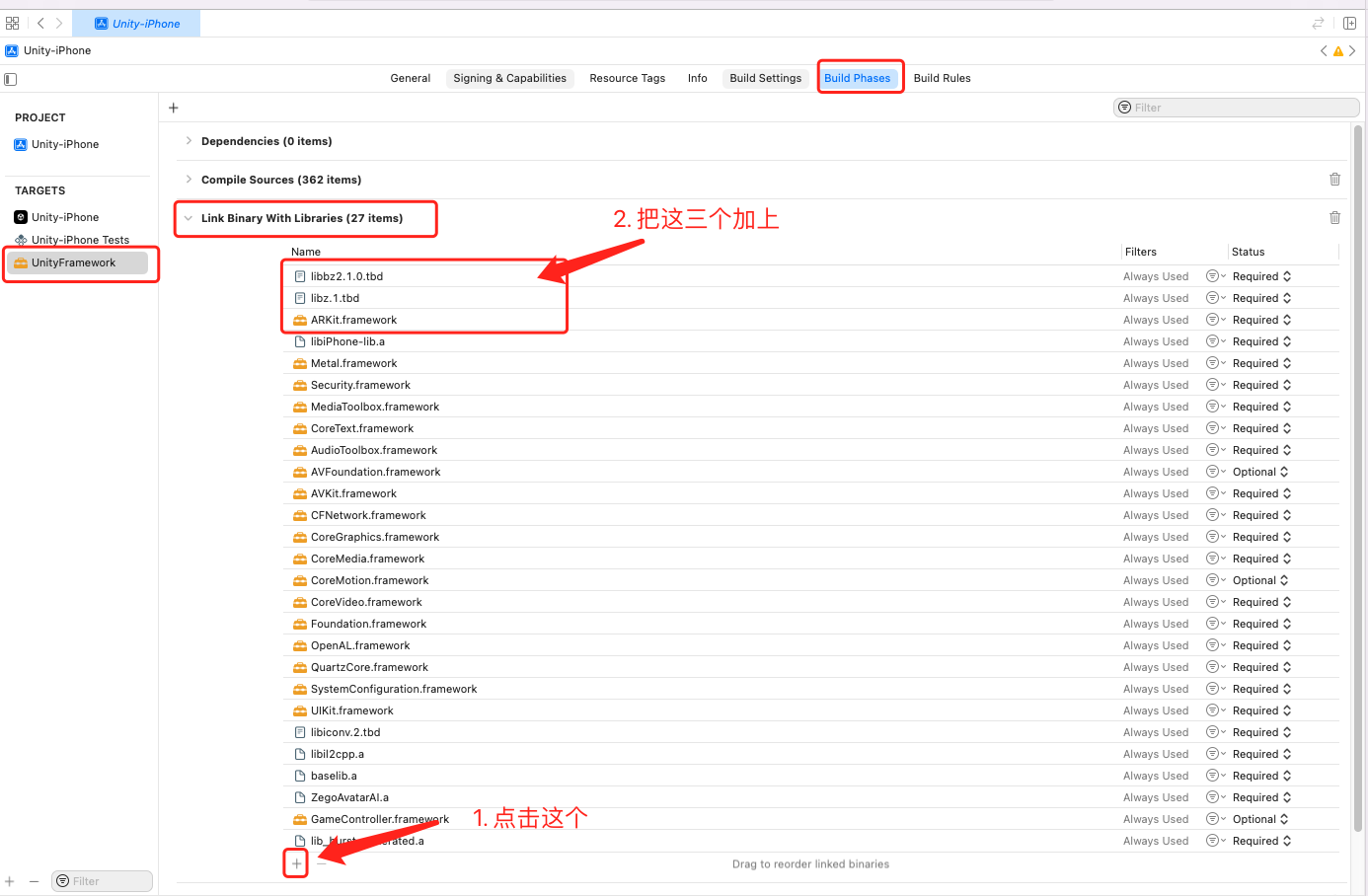The image size is (1368, 896).
Task: Expand the Dependencies section
Action: (189, 141)
